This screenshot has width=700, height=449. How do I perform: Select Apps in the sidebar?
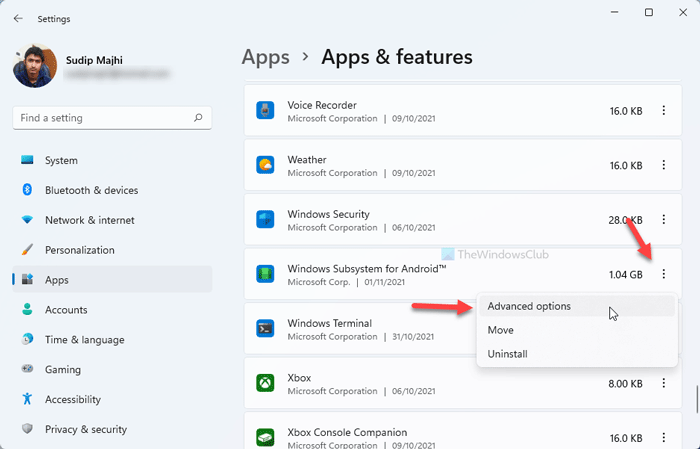coord(112,280)
